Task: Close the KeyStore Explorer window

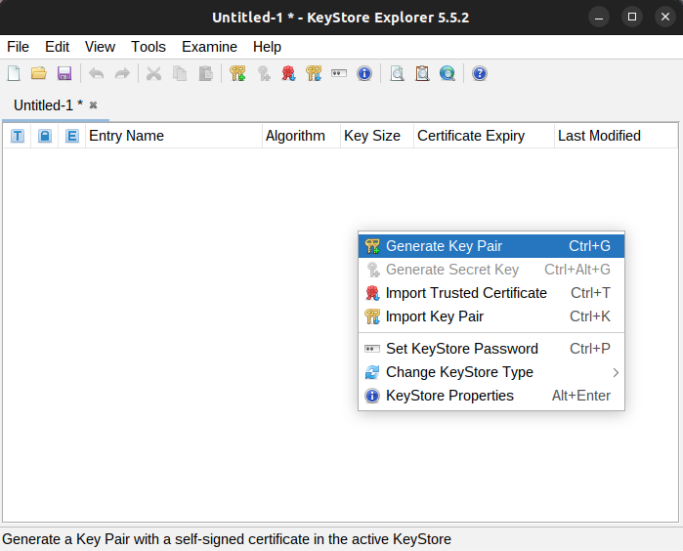Action: (x=665, y=17)
